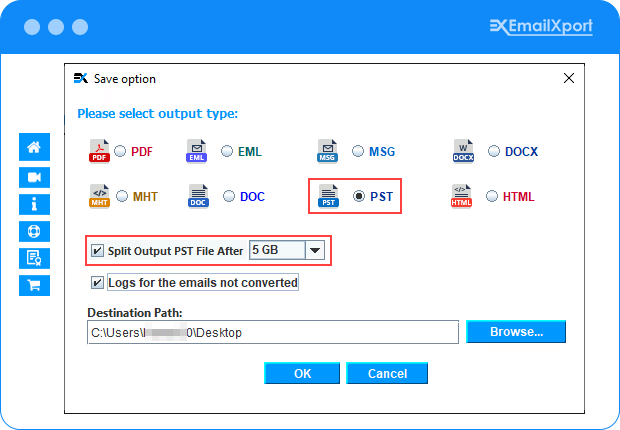Select the PST radio button
The width and height of the screenshot is (620, 430).
point(358,197)
